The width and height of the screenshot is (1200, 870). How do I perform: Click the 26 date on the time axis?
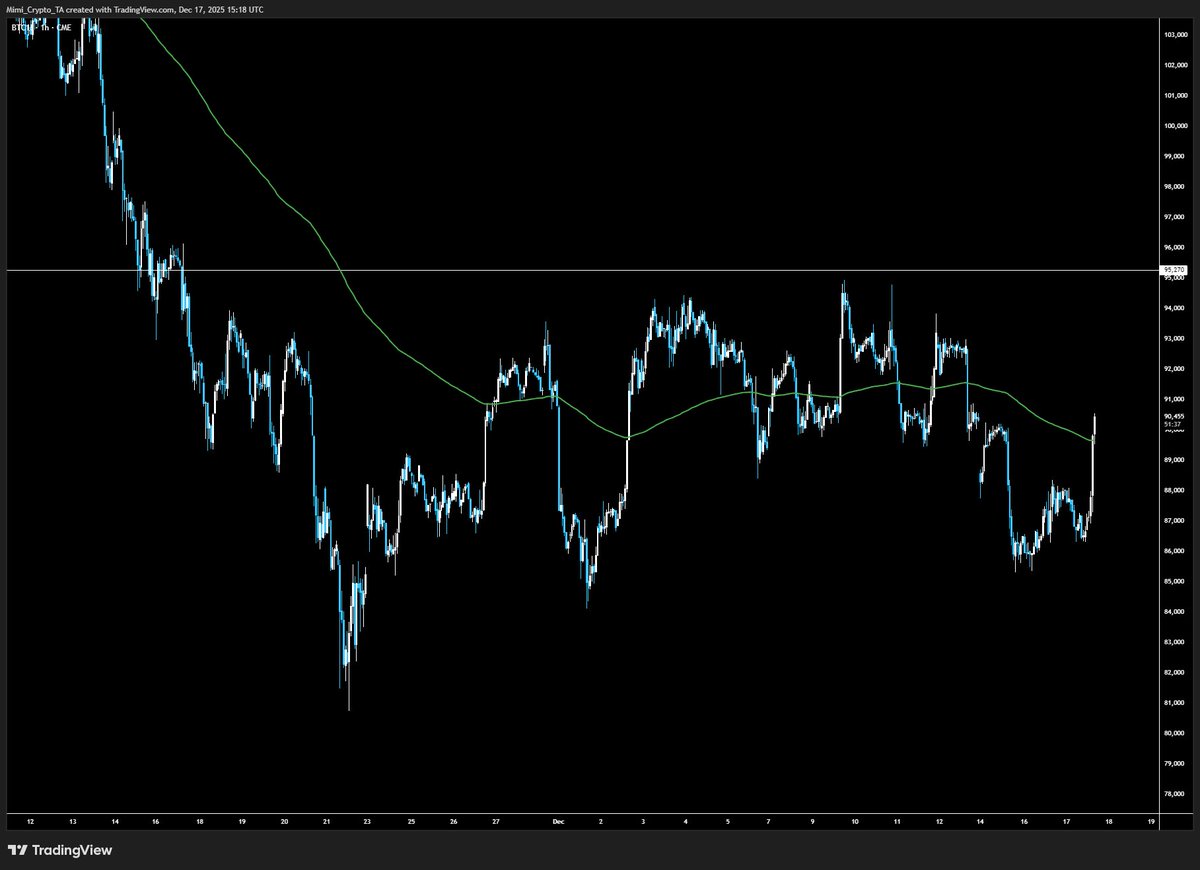[454, 821]
